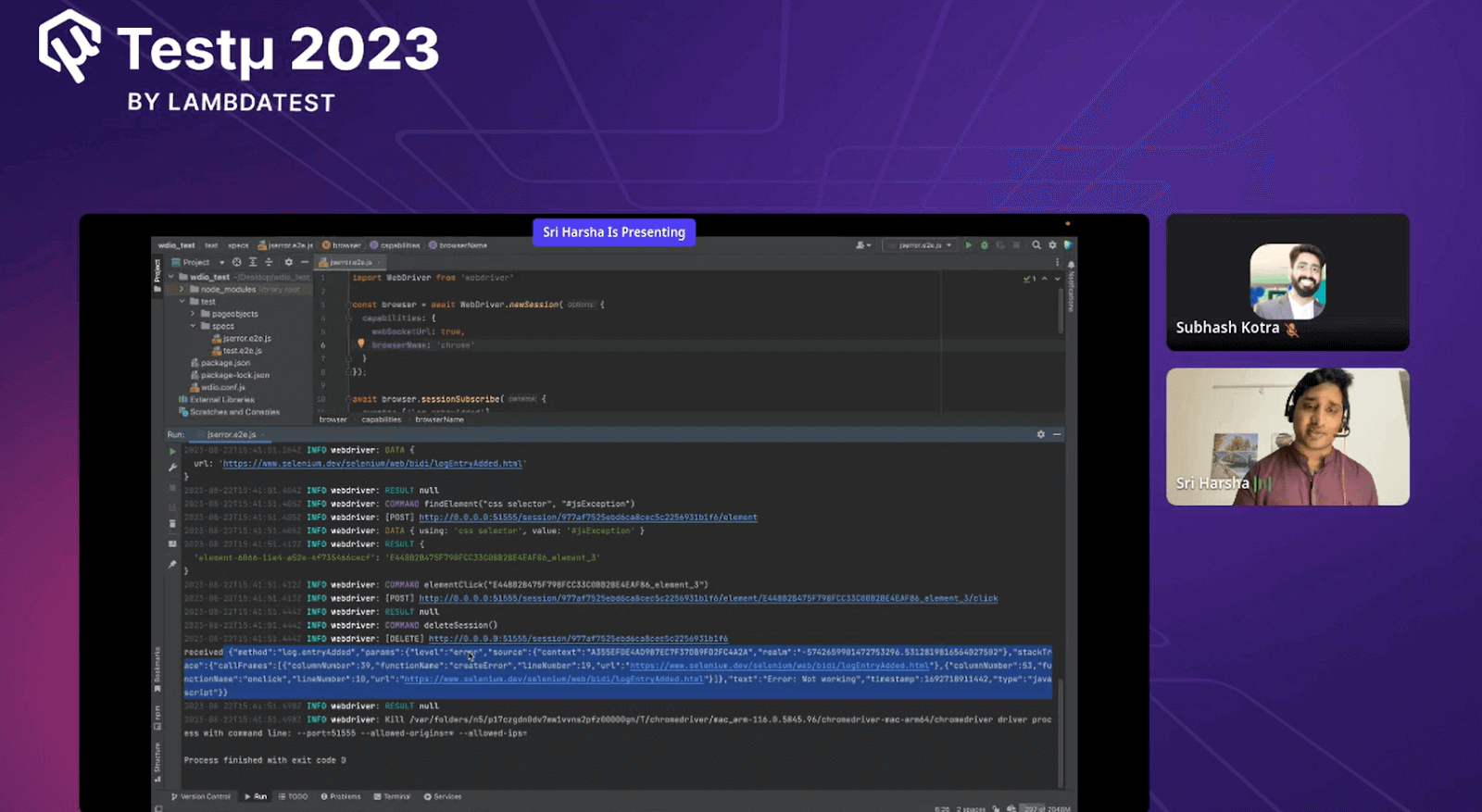Open IDE settings gear in the top toolbar
This screenshot has height=812, width=1482.
click(x=1052, y=245)
